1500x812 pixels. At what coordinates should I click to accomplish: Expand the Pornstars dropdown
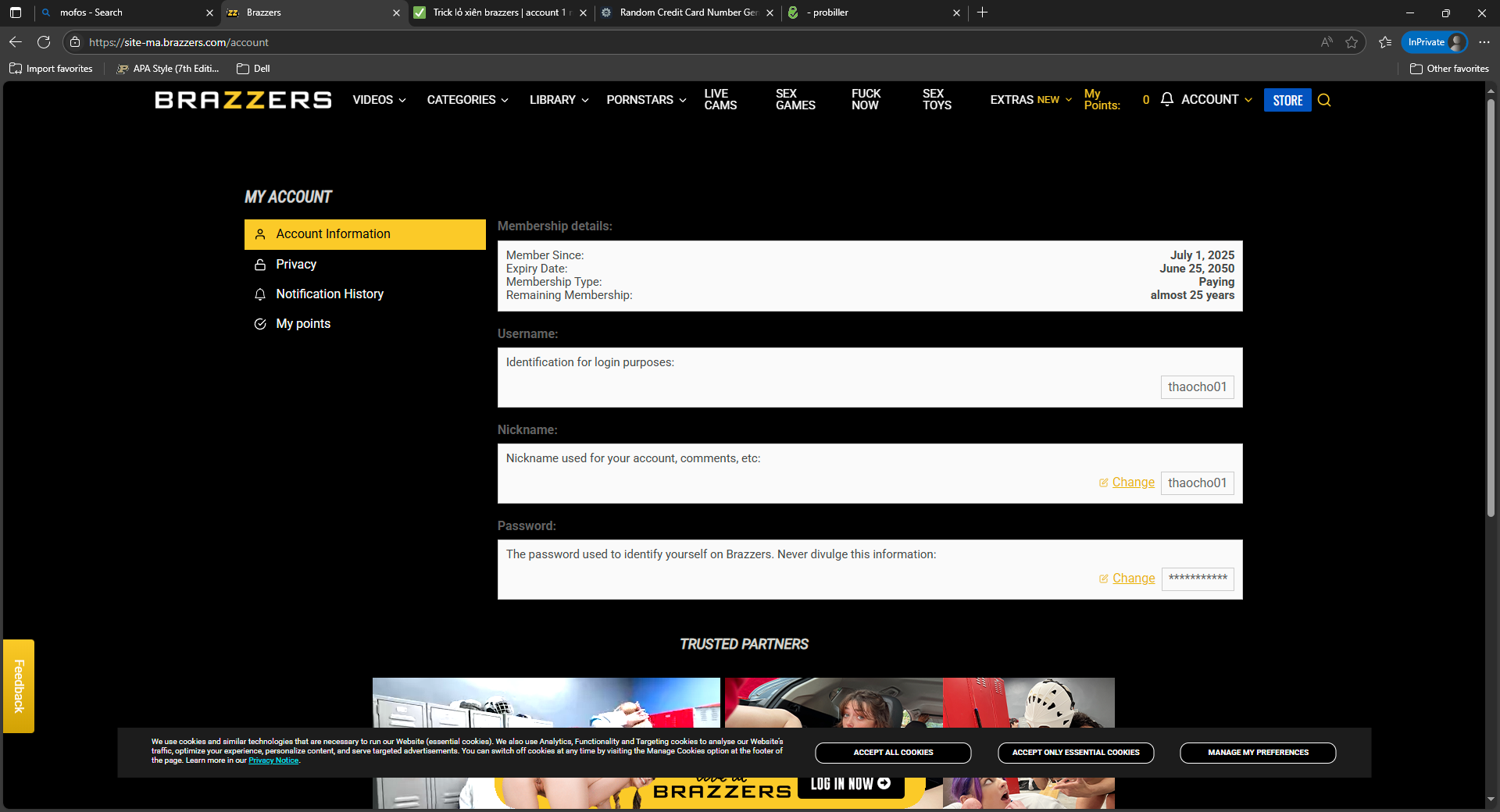[646, 100]
